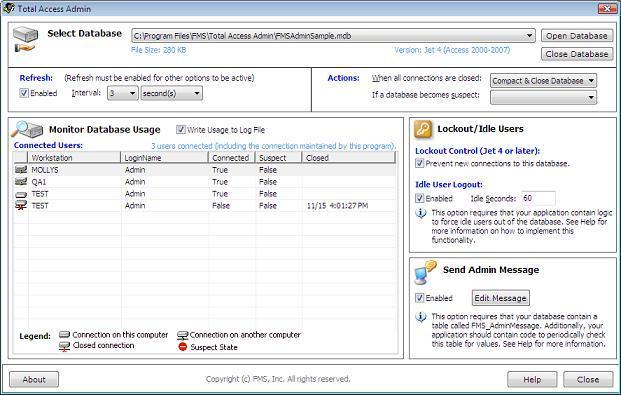Click the Send Admin Message info icon

point(421,317)
